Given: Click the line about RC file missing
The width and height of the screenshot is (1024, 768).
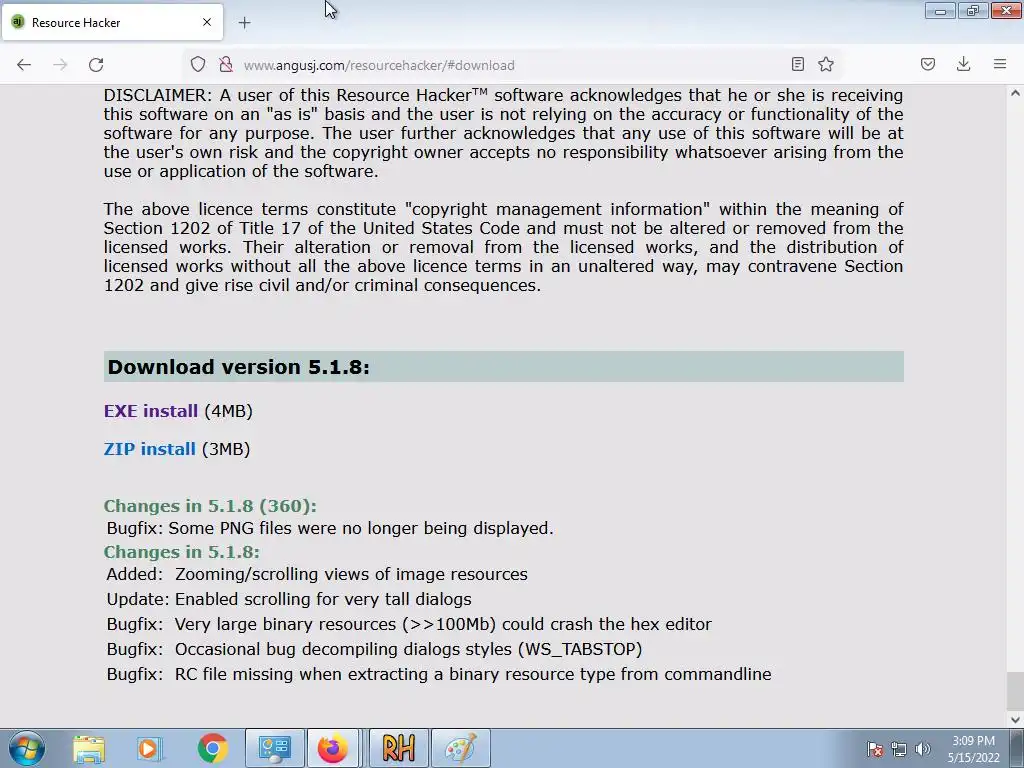Looking at the screenshot, I should pos(473,674).
